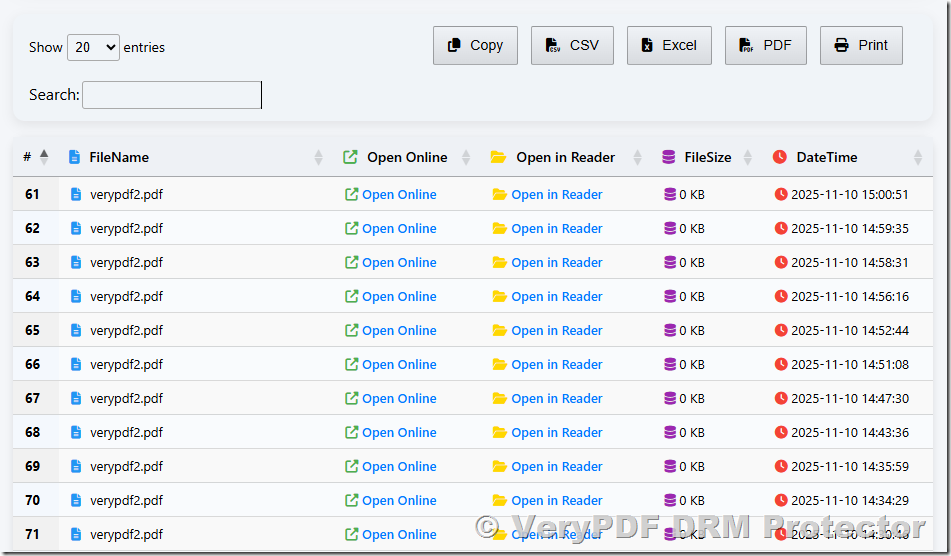Click file icon in row 68

click(x=76, y=432)
